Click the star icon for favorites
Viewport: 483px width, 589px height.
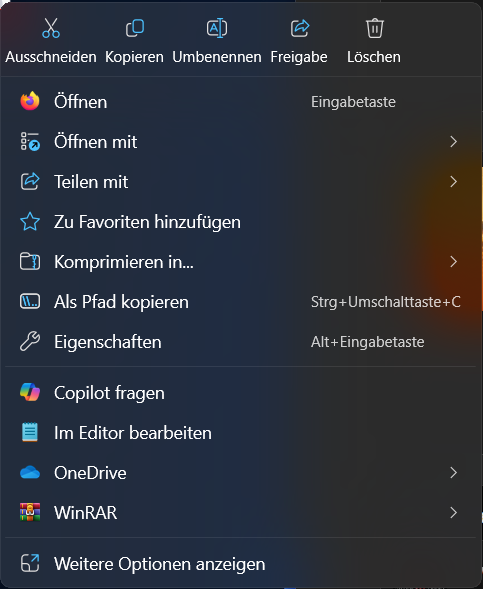(30, 222)
